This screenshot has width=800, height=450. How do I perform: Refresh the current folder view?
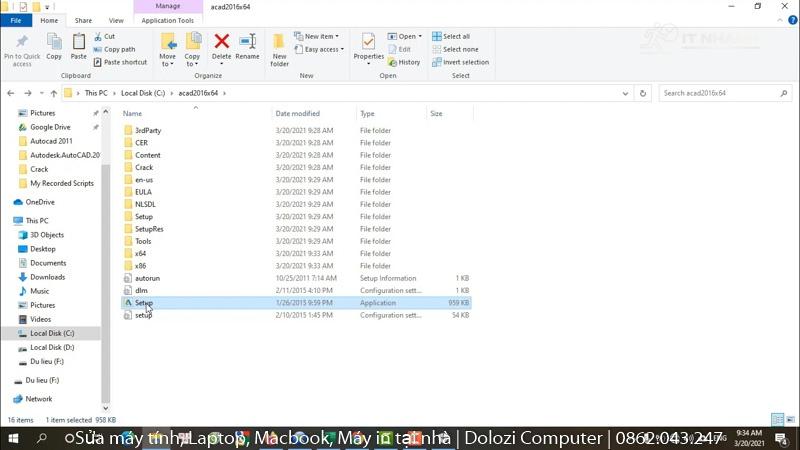pyautogui.click(x=643, y=93)
